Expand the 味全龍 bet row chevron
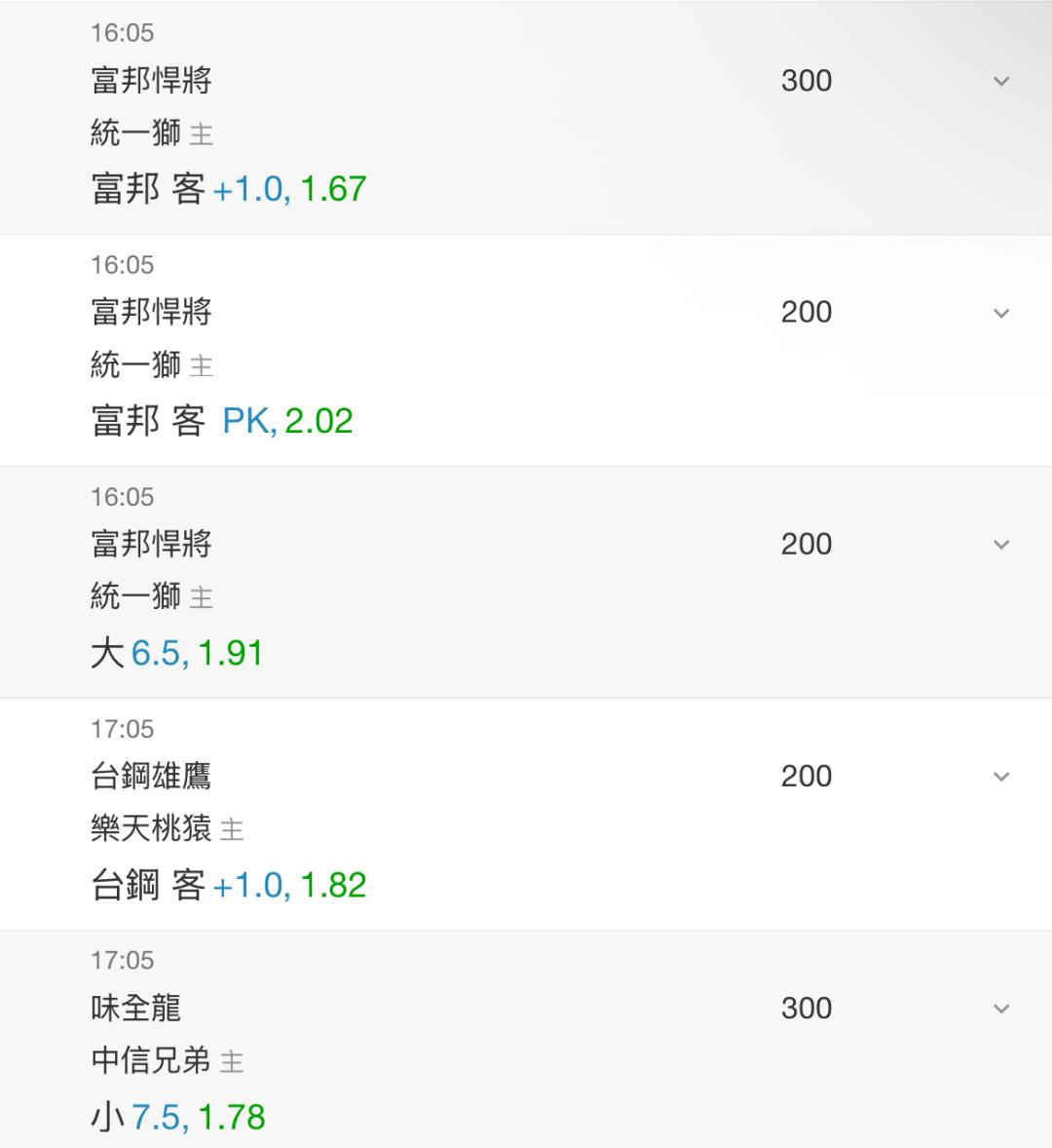 click(x=1000, y=1009)
